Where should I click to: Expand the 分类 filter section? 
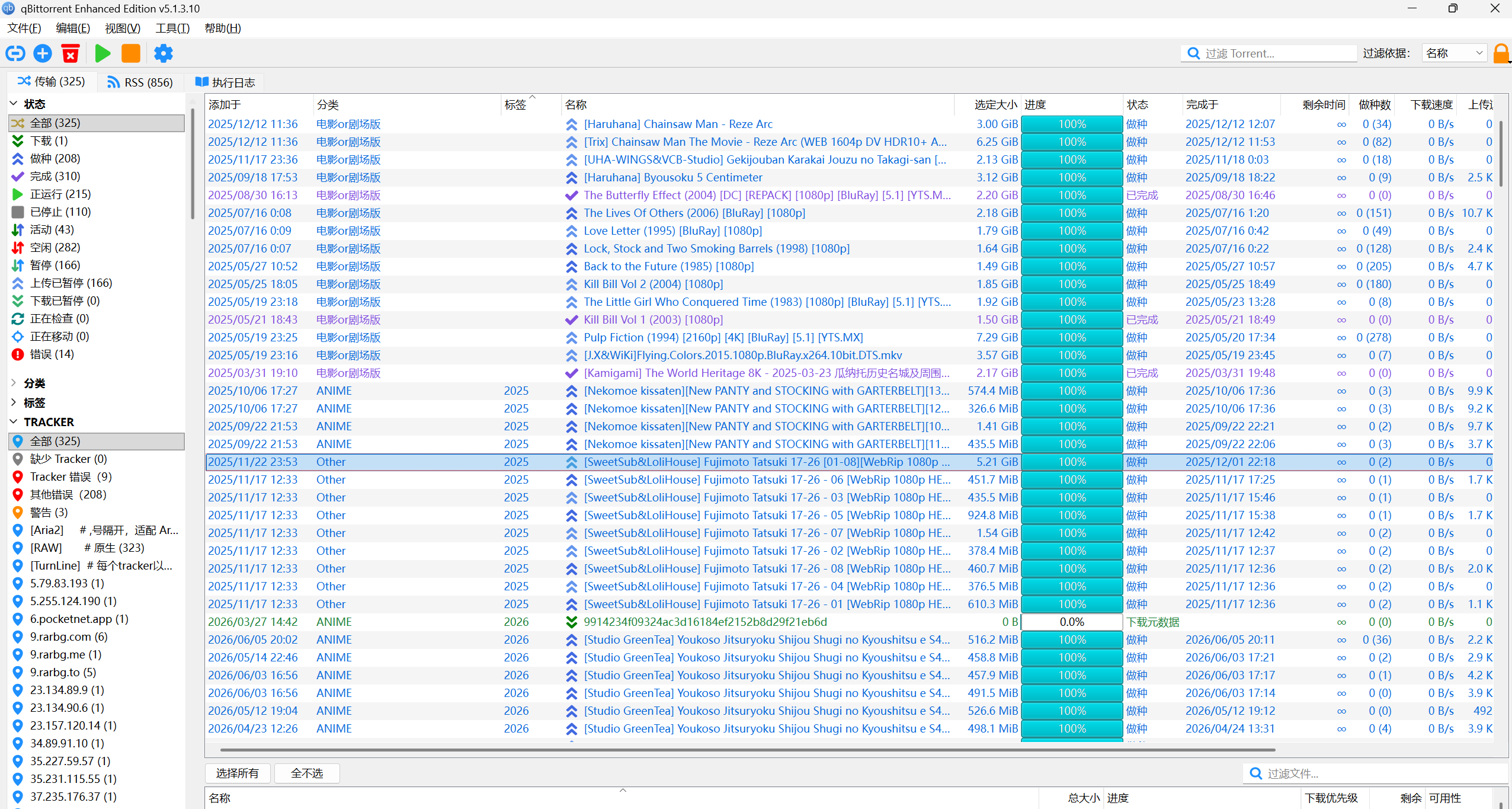tap(14, 383)
